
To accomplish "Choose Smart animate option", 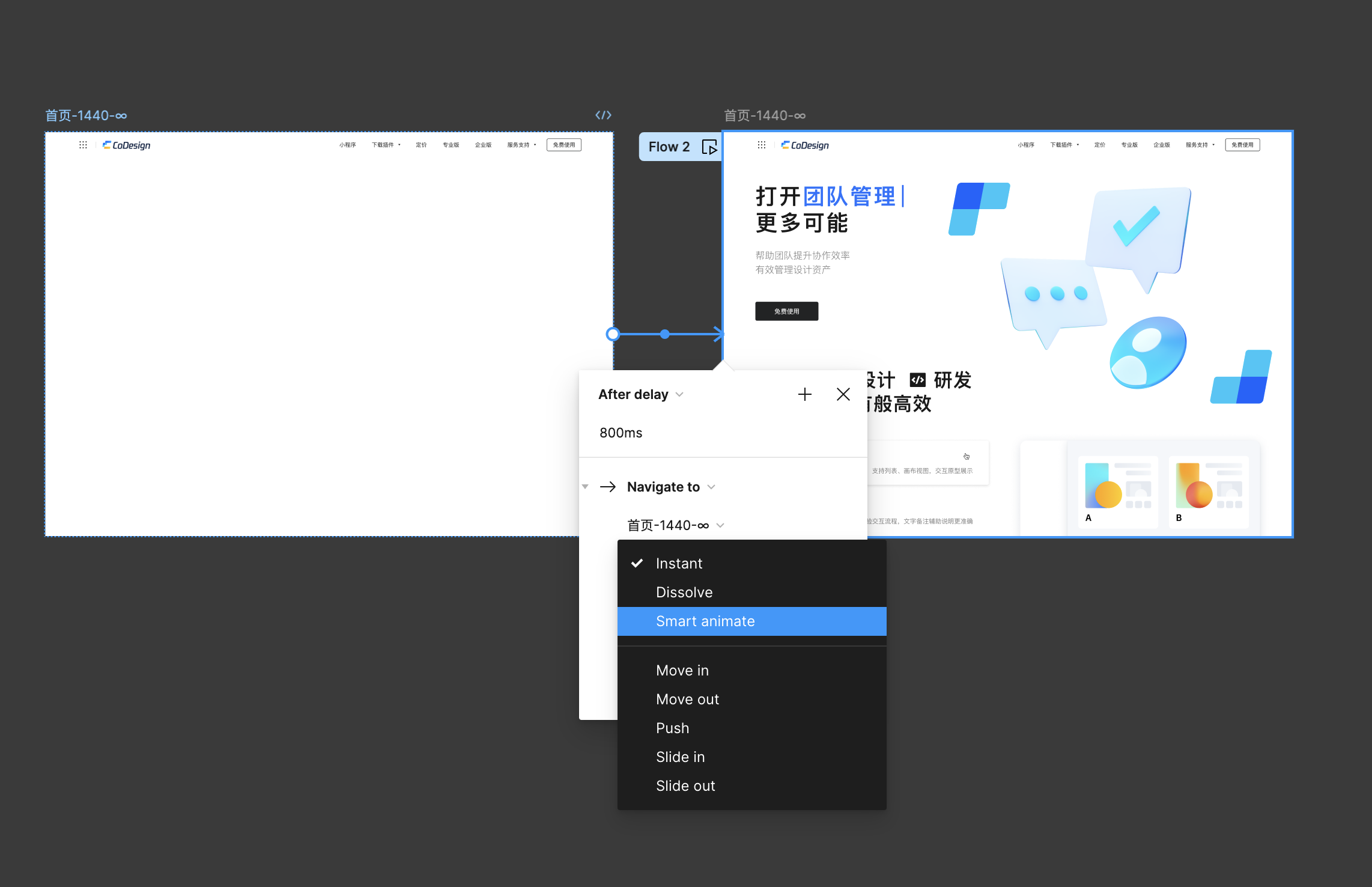I will tap(752, 621).
